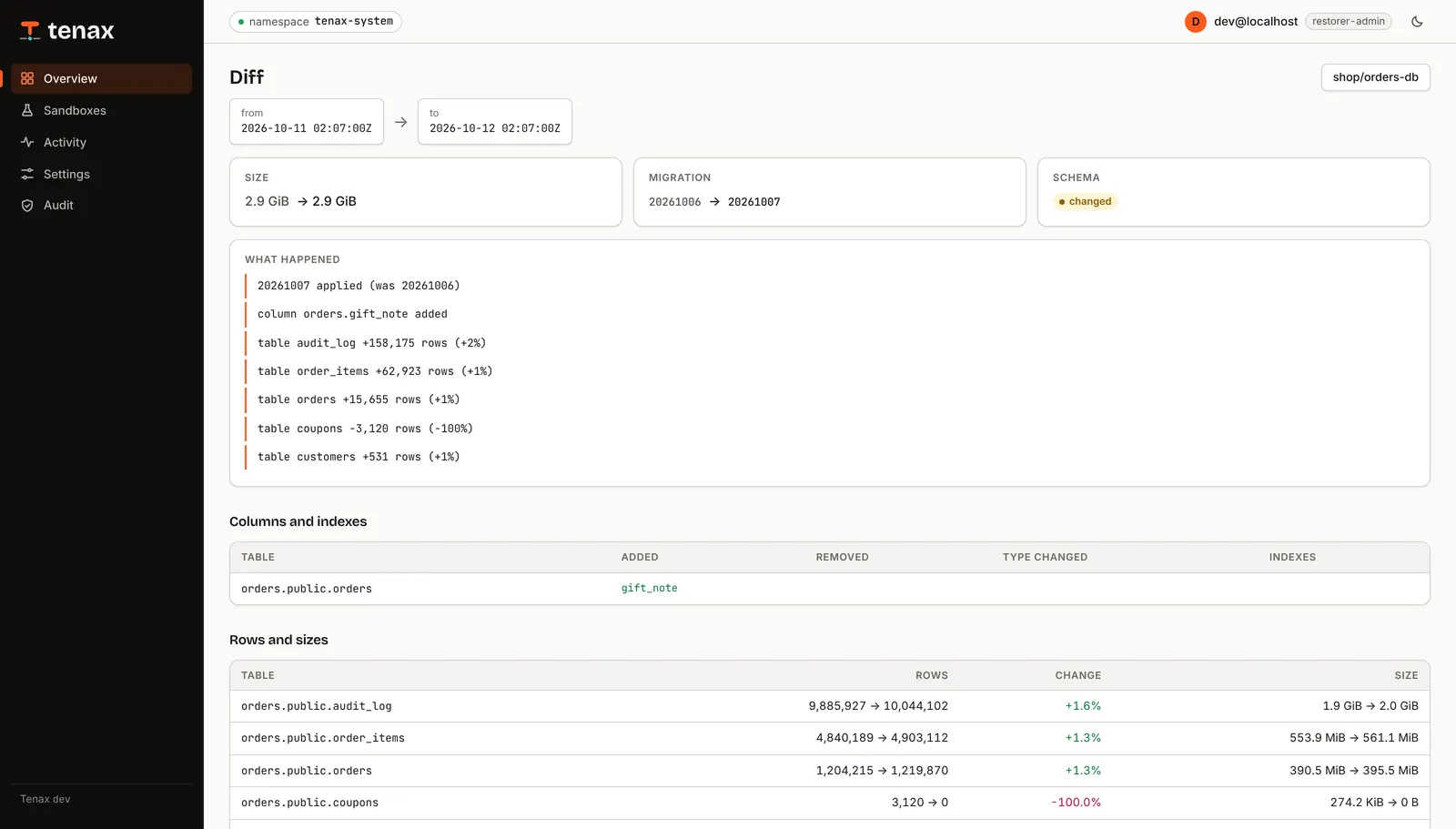Click 'table customers +531 rows' line

359,457
